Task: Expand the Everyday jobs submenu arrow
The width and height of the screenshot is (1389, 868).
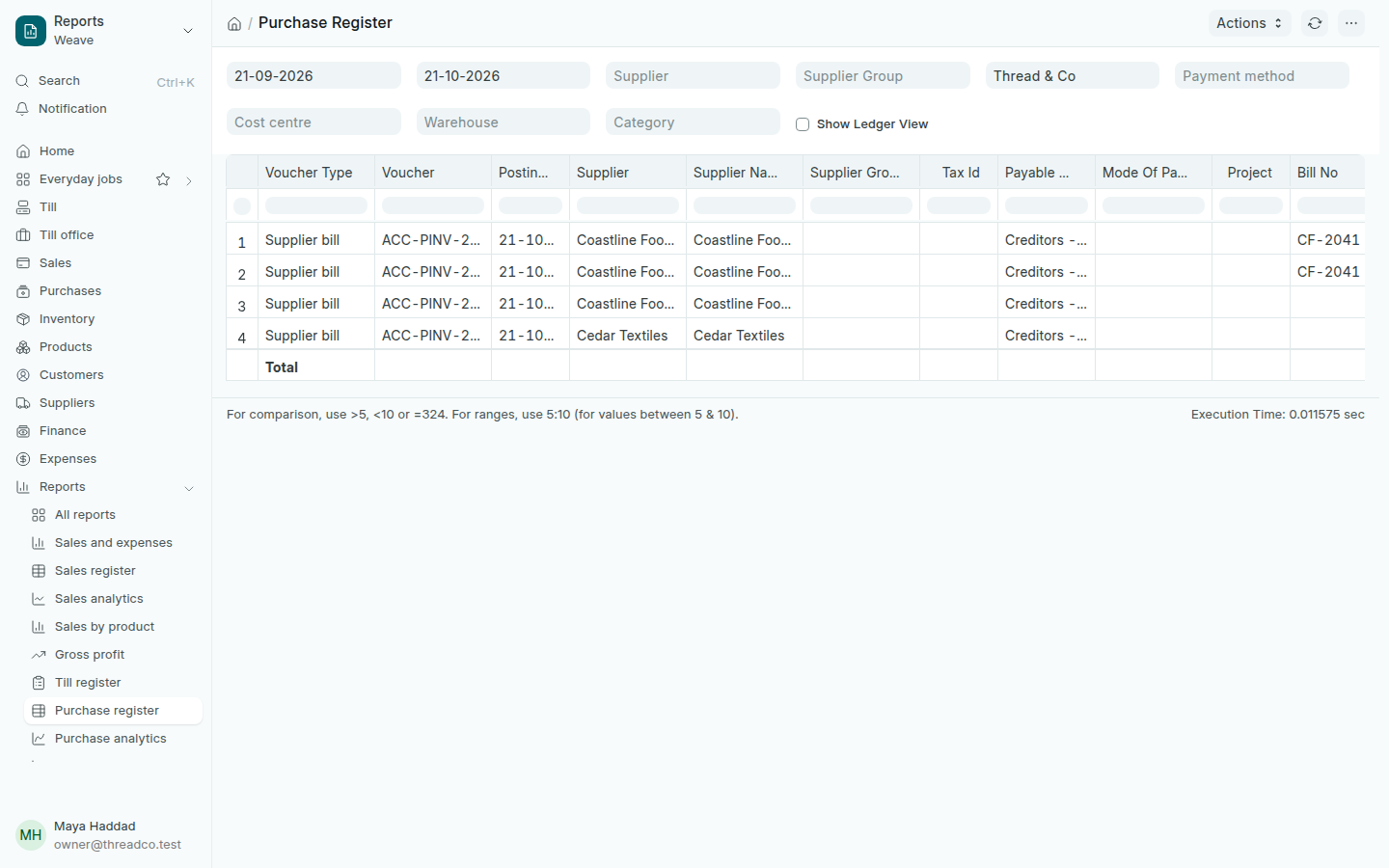Action: 189,180
